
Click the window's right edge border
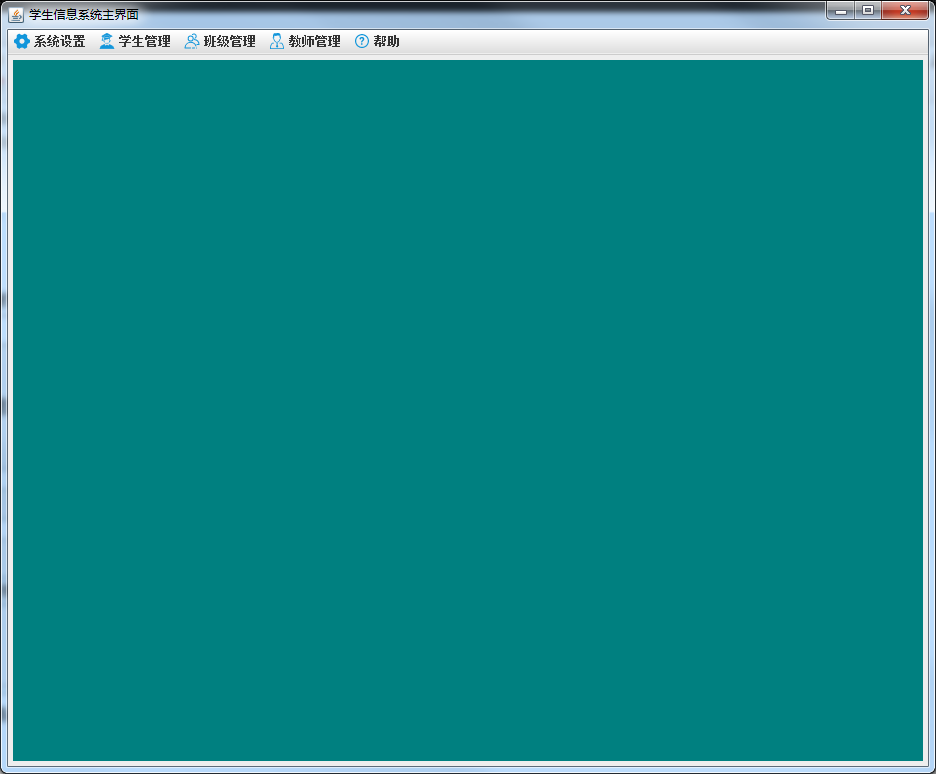(932, 400)
